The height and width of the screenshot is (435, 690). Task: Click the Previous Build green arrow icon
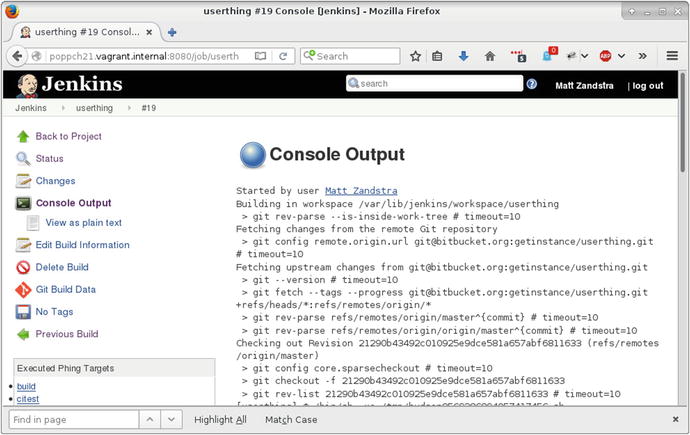(x=23, y=334)
